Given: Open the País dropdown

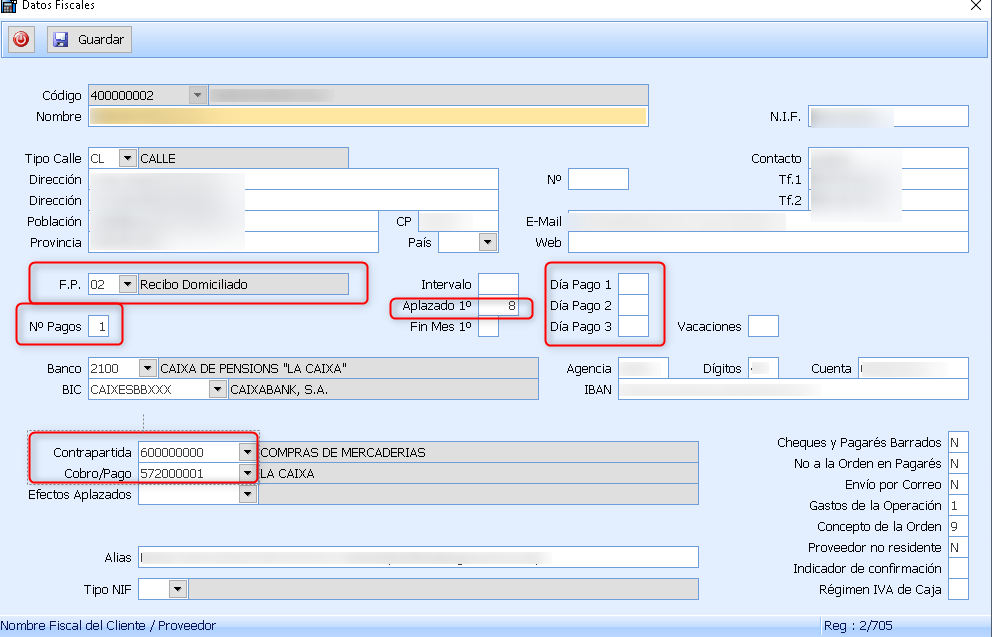Looking at the screenshot, I should coord(487,242).
